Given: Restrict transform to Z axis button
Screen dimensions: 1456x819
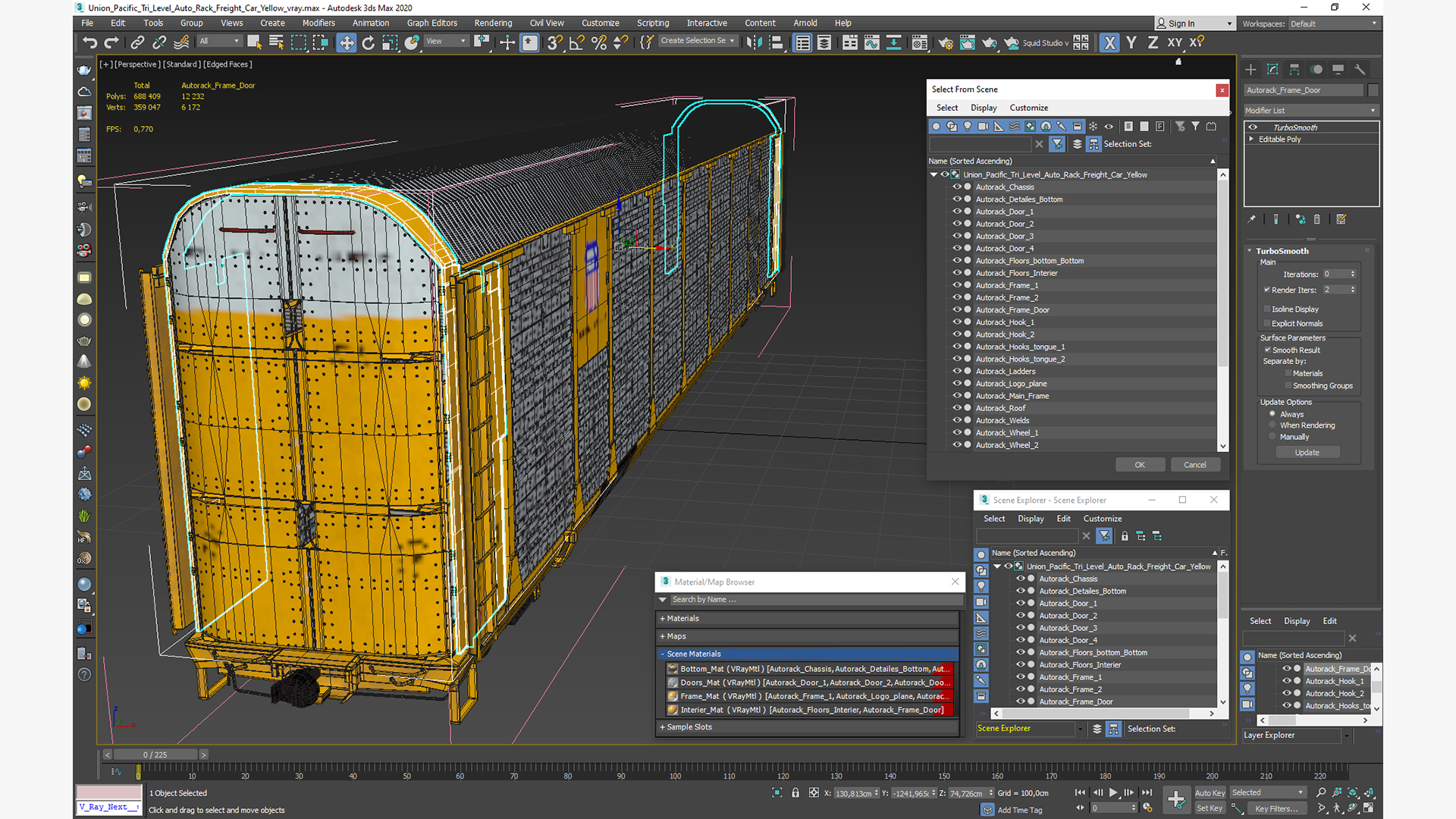Looking at the screenshot, I should pyautogui.click(x=1153, y=43).
